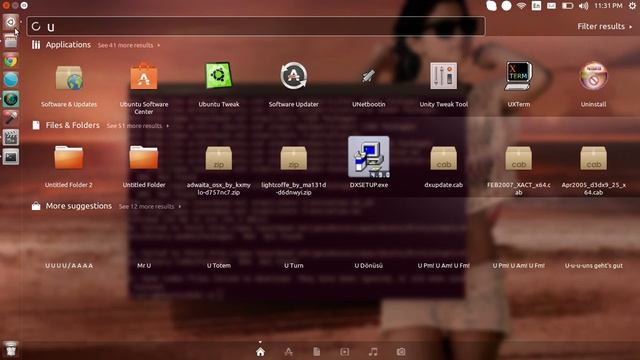
Task: Open Ubuntu Tweak app
Action: click(x=219, y=76)
